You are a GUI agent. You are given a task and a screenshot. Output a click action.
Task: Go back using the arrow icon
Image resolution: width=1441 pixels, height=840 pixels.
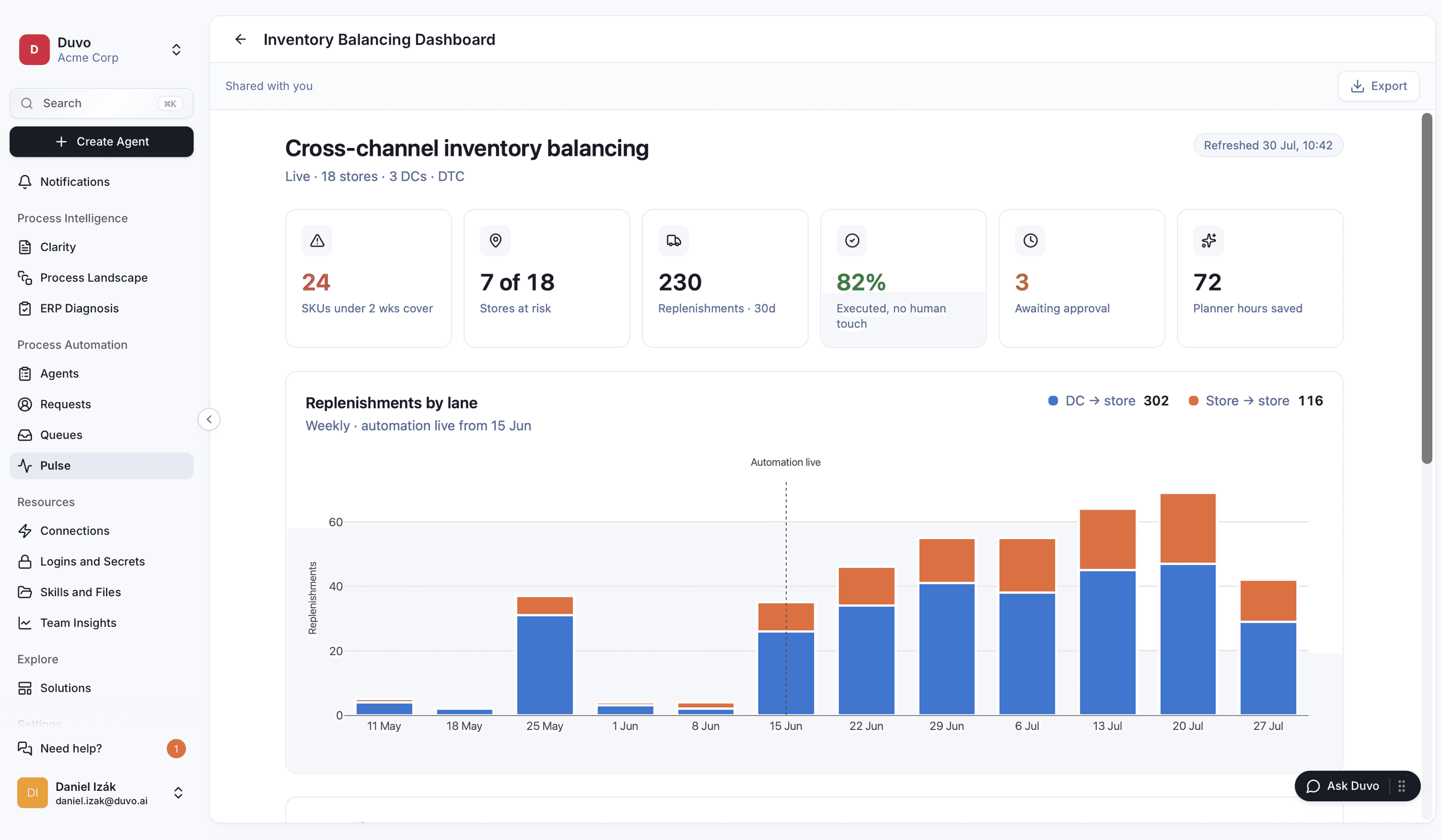240,40
